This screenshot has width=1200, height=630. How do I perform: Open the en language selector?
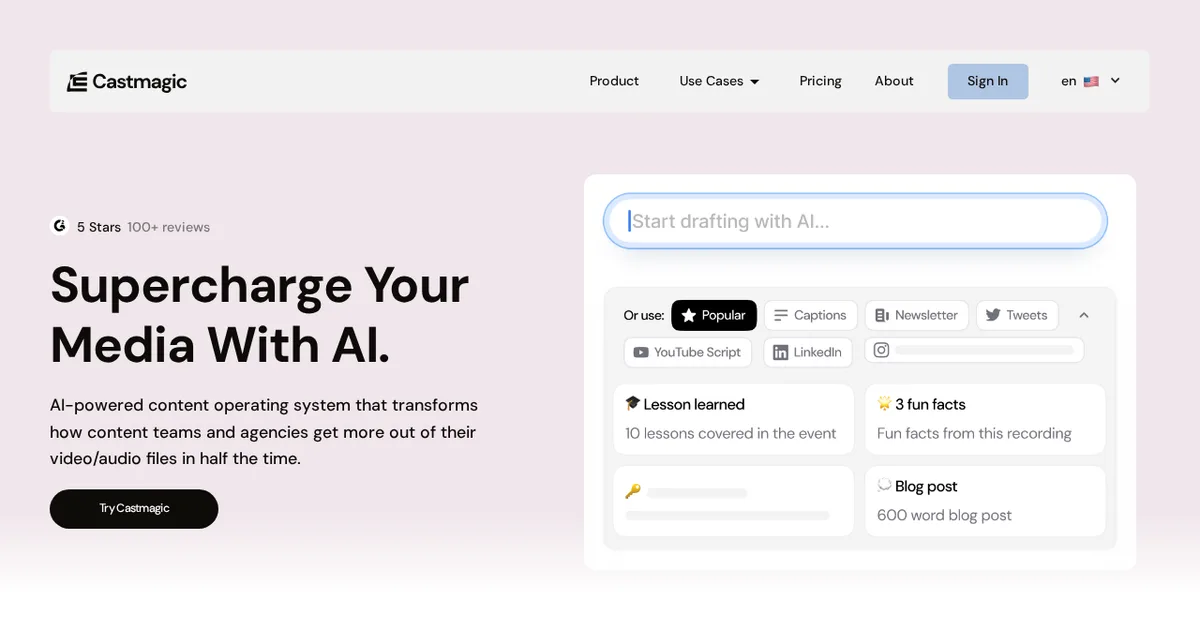(1091, 81)
